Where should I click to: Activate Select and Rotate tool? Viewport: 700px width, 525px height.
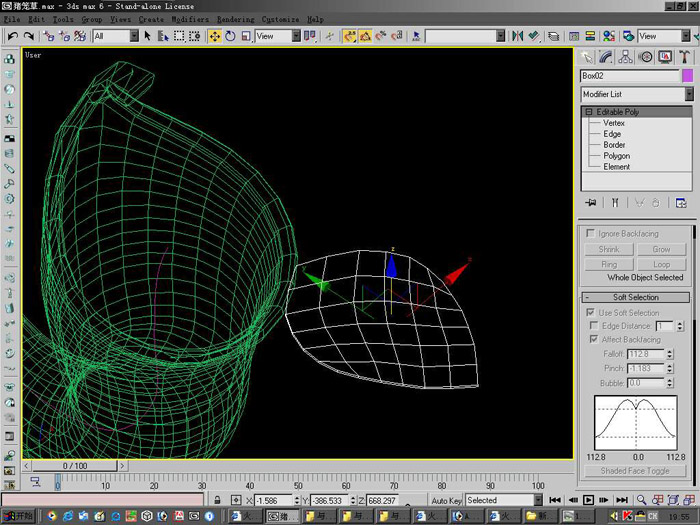[230, 36]
